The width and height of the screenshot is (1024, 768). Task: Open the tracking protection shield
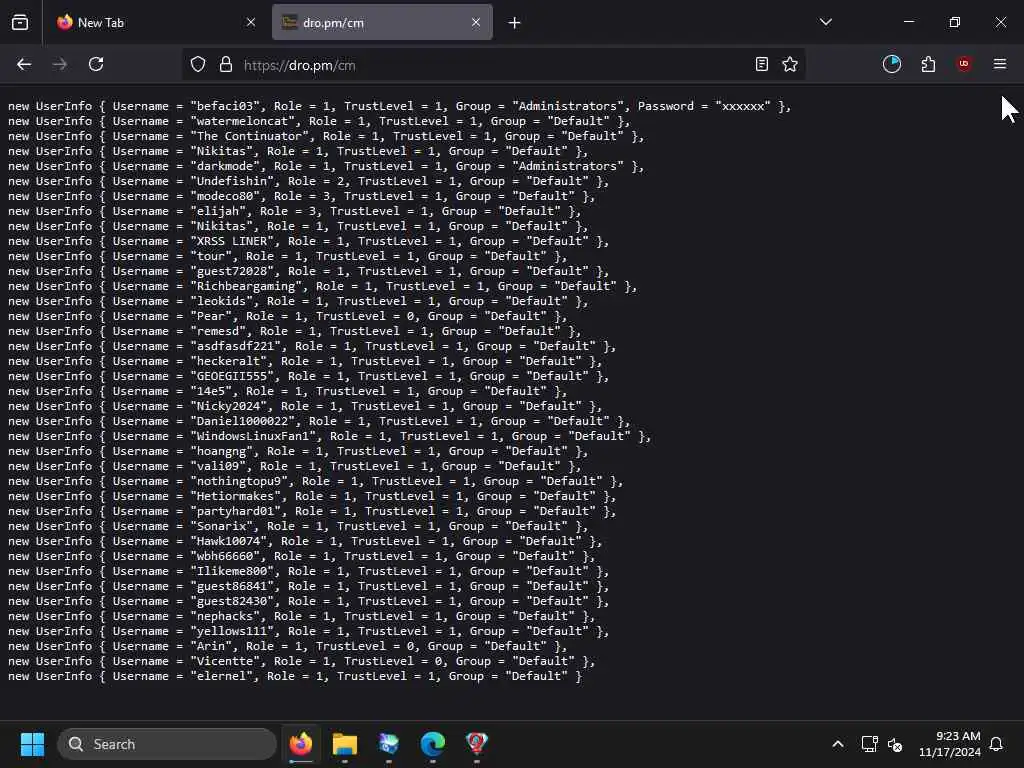coord(198,65)
